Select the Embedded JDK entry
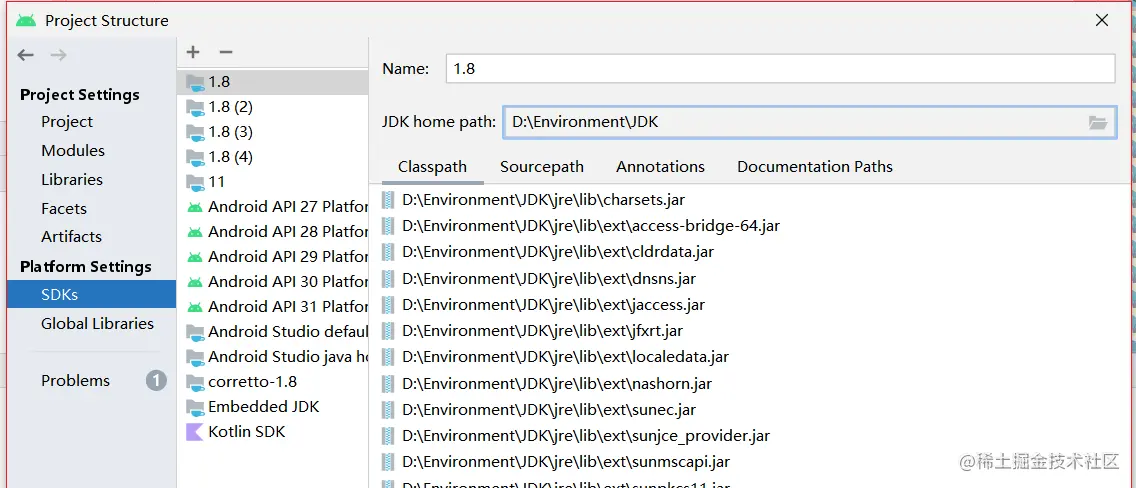Image resolution: width=1136 pixels, height=488 pixels. click(272, 407)
